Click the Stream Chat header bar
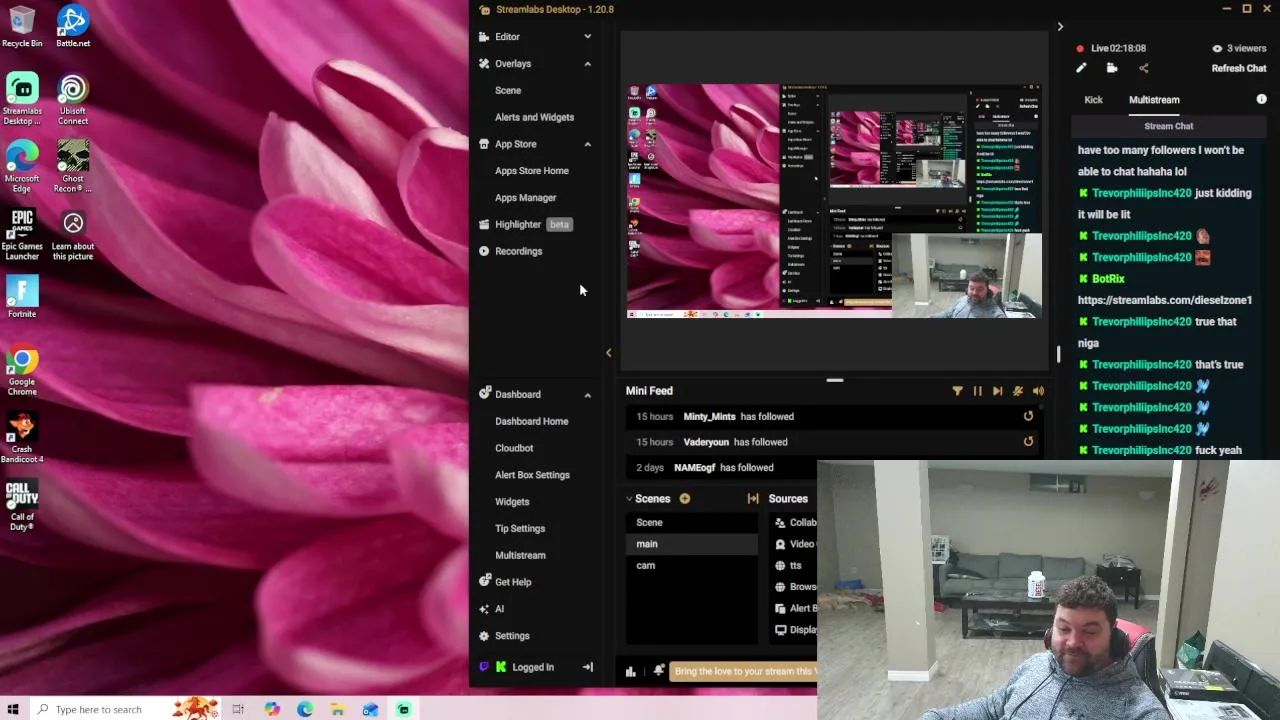The width and height of the screenshot is (1280, 720). click(x=1168, y=126)
